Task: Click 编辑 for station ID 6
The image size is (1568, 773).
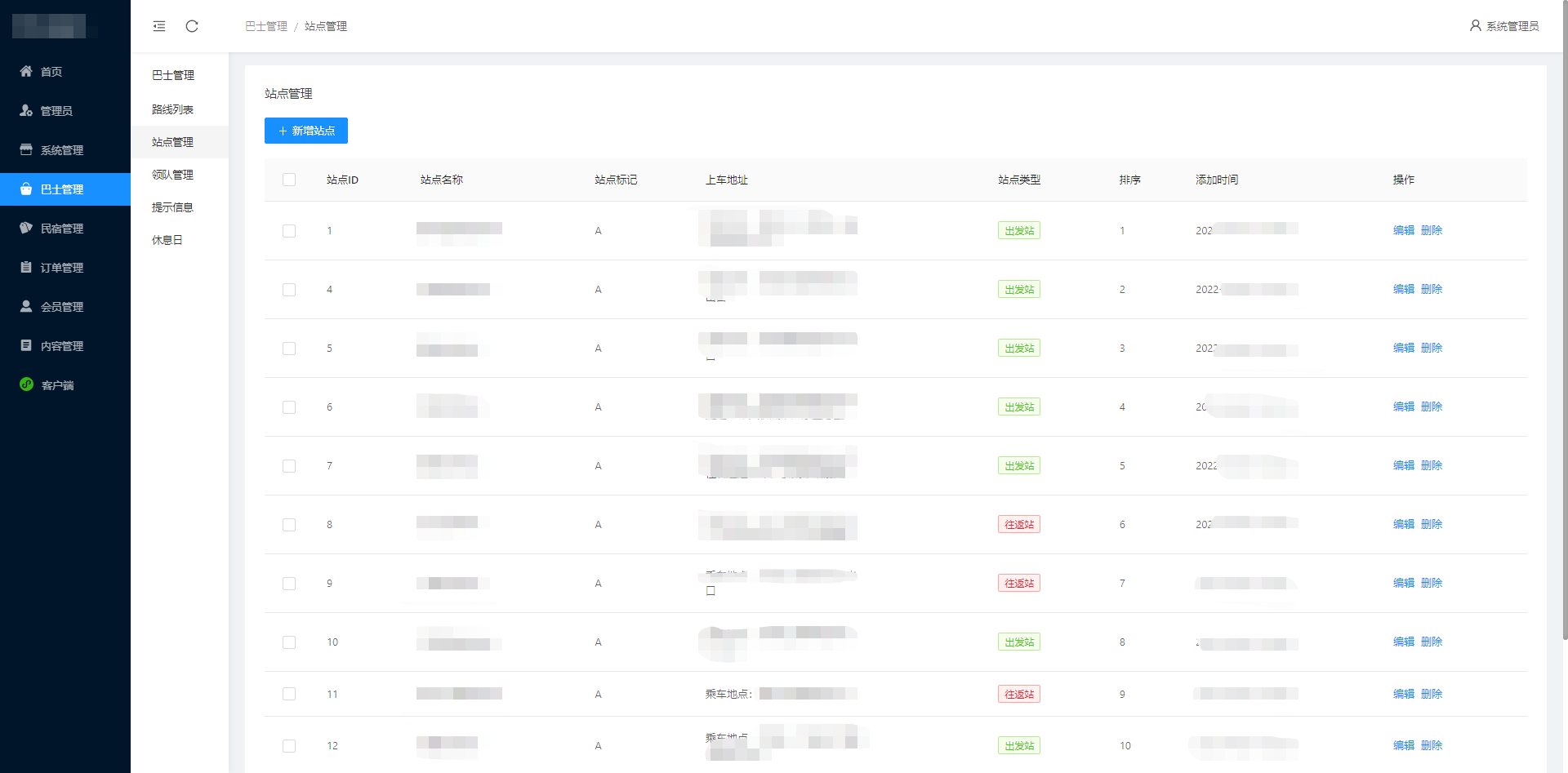Action: [x=1404, y=406]
